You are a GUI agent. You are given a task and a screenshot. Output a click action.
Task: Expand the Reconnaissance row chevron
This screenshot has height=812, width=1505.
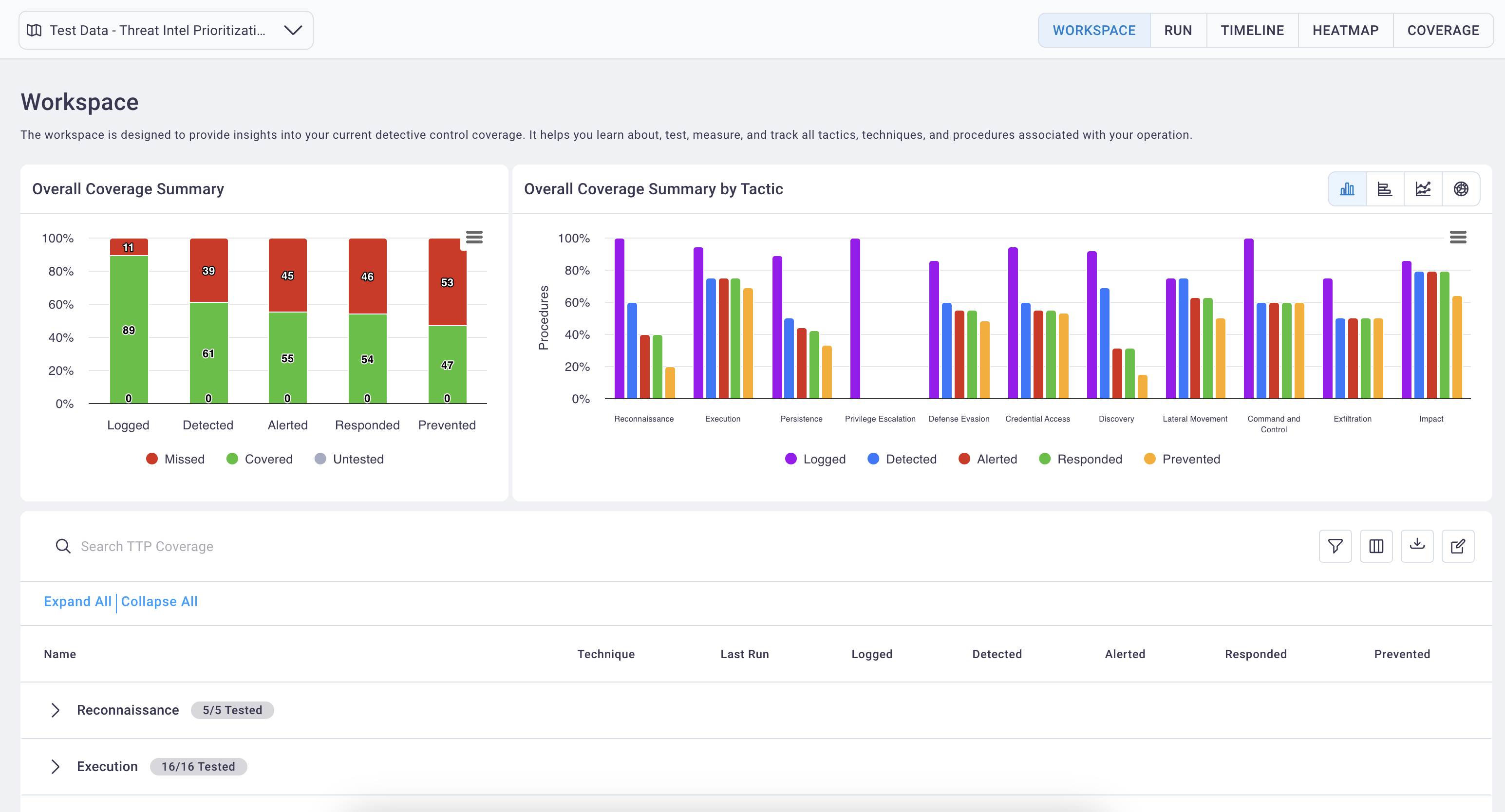56,710
